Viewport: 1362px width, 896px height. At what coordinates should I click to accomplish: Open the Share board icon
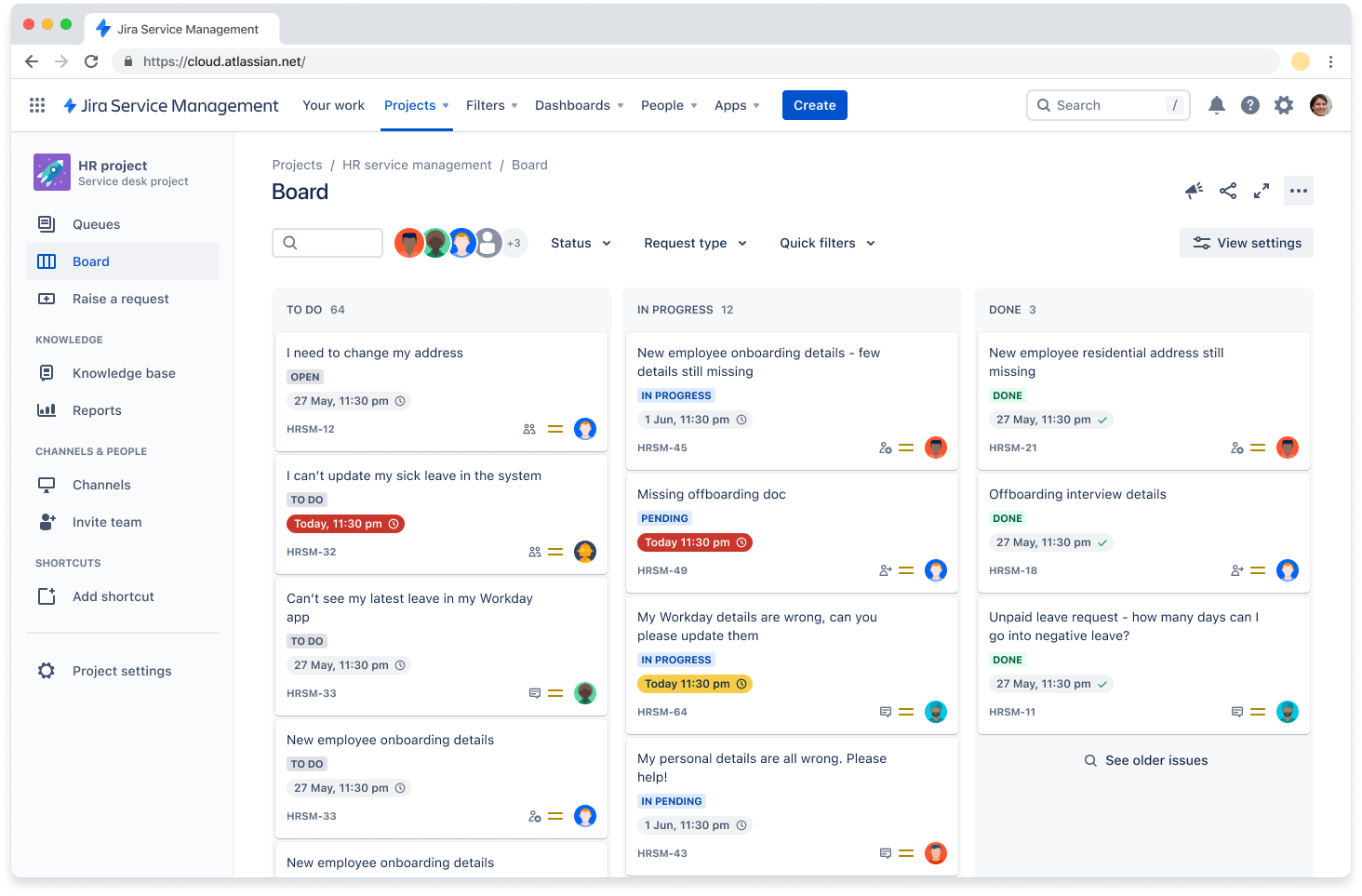pos(1227,190)
